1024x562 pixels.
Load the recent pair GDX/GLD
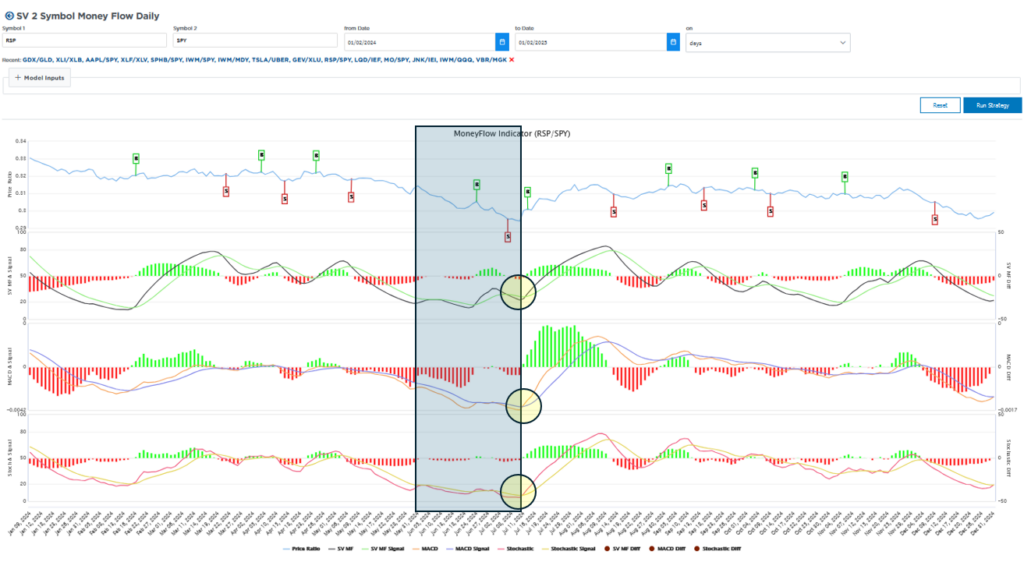(x=38, y=59)
